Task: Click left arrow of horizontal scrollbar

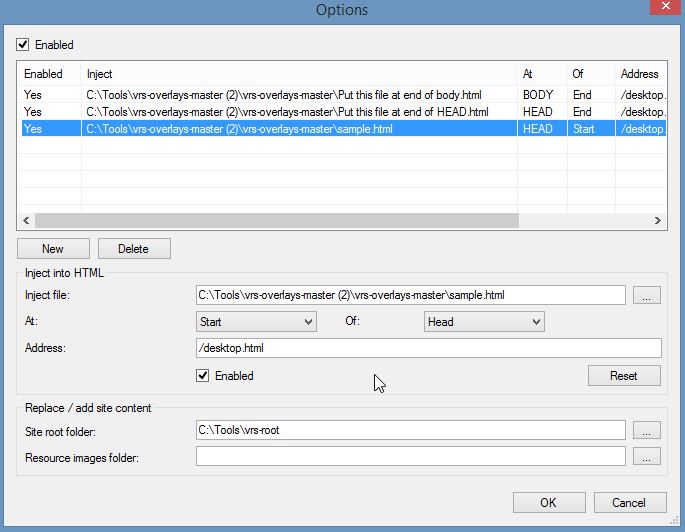Action: click(x=26, y=221)
